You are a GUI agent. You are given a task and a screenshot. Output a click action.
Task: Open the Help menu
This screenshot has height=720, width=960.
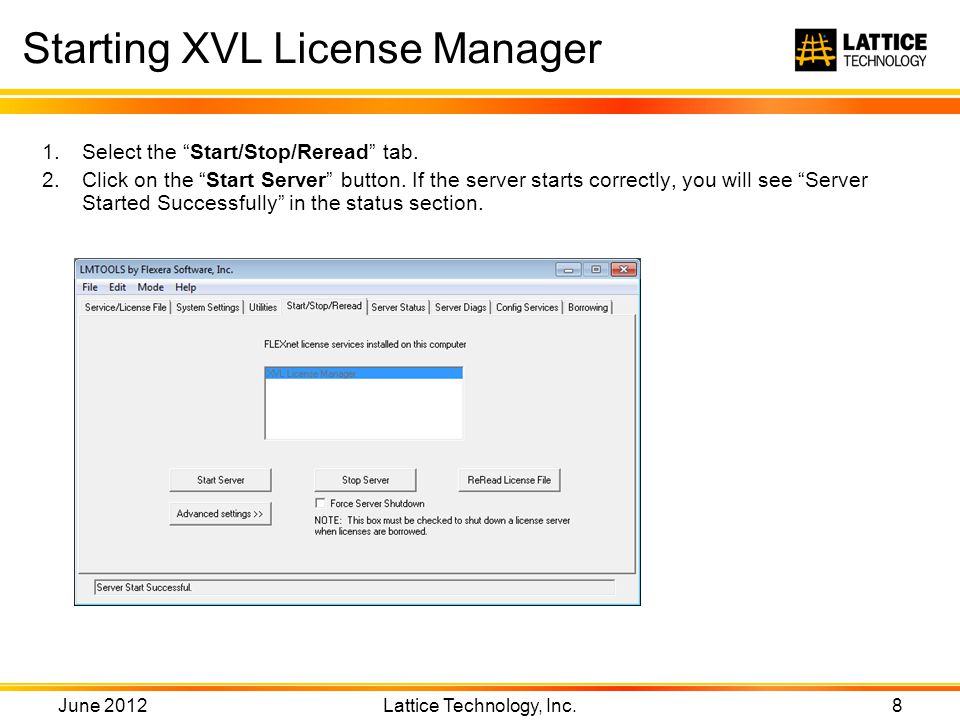click(186, 287)
